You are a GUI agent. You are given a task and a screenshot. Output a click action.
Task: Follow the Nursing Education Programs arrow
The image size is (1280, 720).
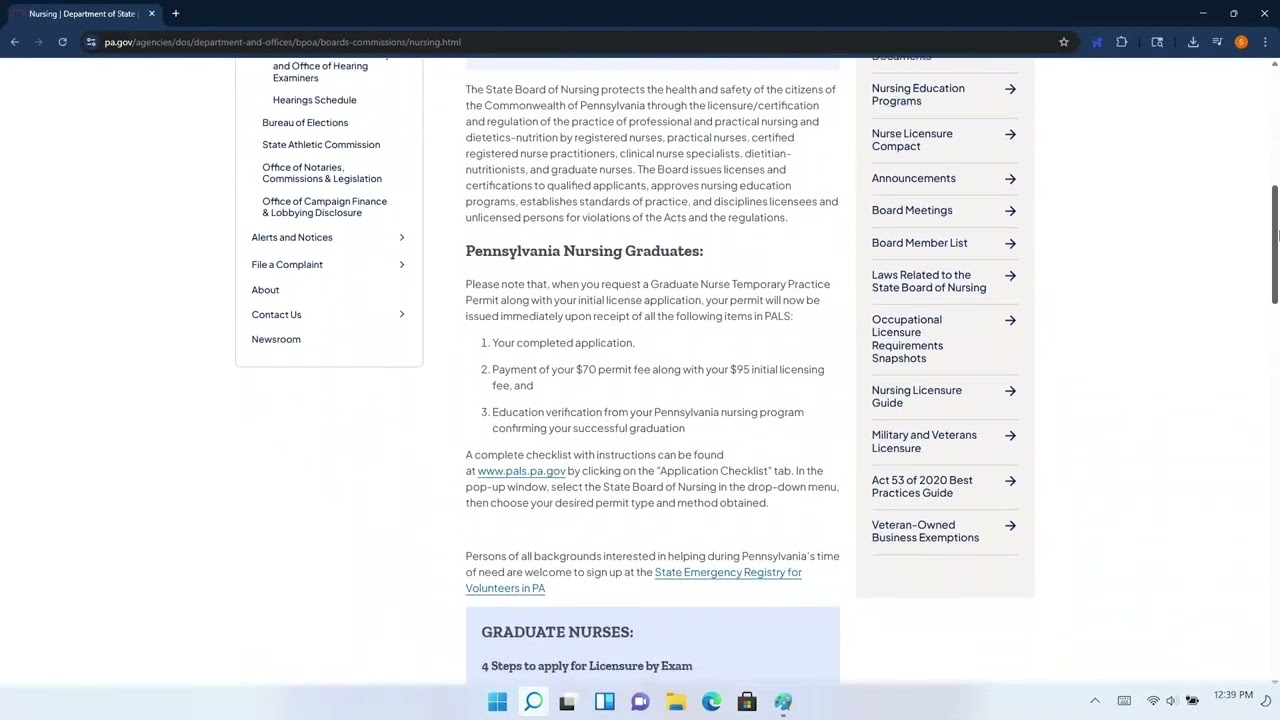1010,89
